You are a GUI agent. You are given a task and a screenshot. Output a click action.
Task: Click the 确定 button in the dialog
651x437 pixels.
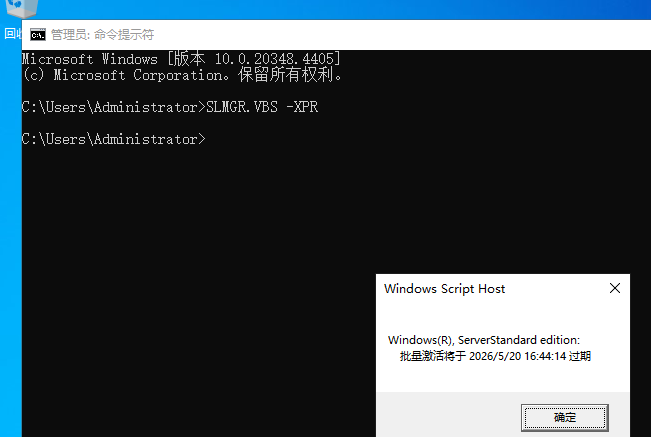(565, 417)
